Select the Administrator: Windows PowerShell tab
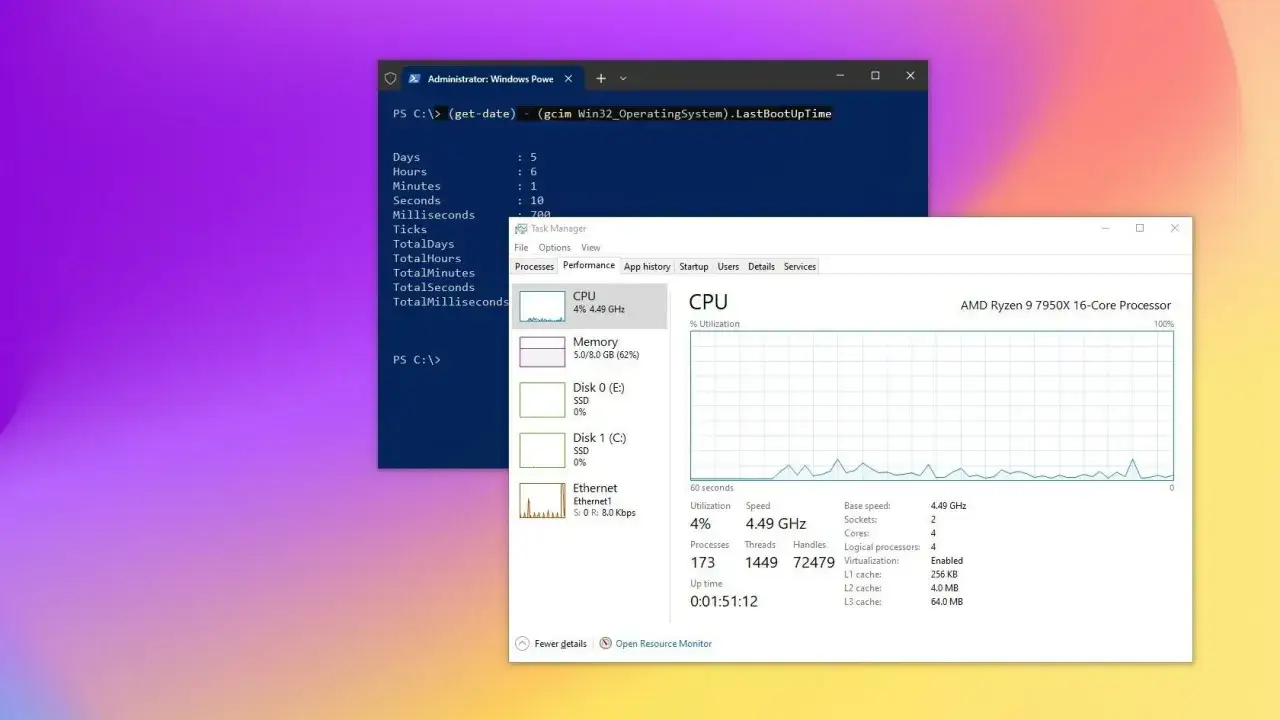This screenshot has width=1280, height=720. (x=492, y=78)
